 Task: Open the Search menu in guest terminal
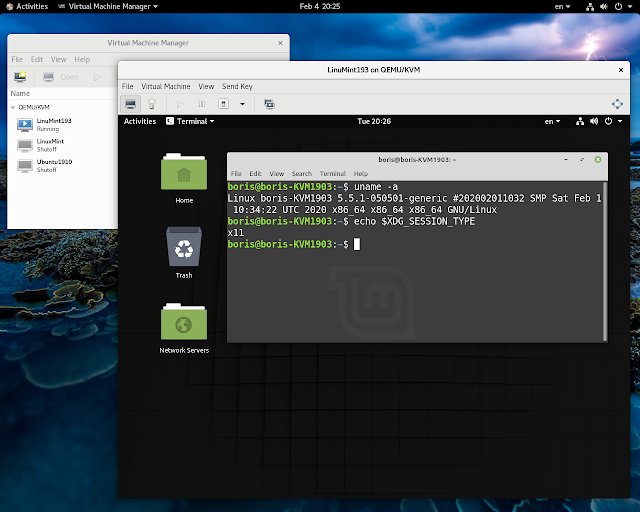pos(302,174)
